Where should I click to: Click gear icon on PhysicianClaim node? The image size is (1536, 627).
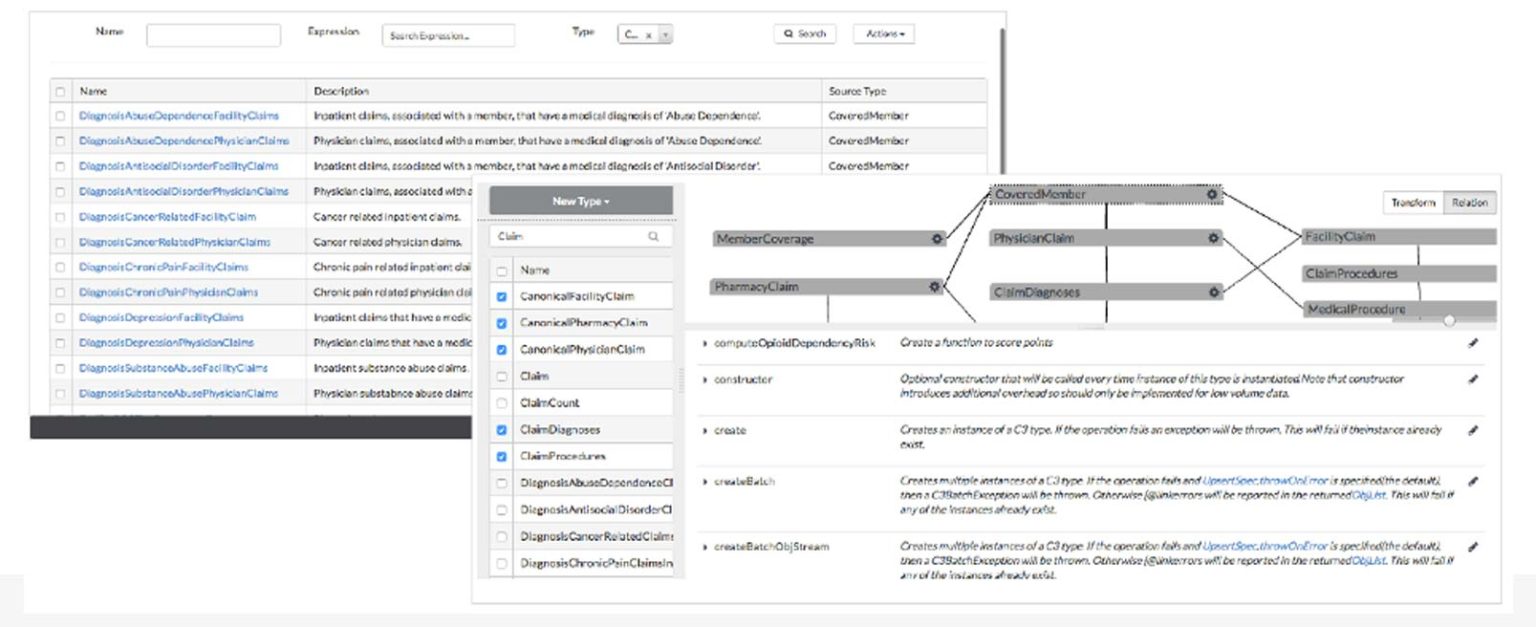[1212, 239]
